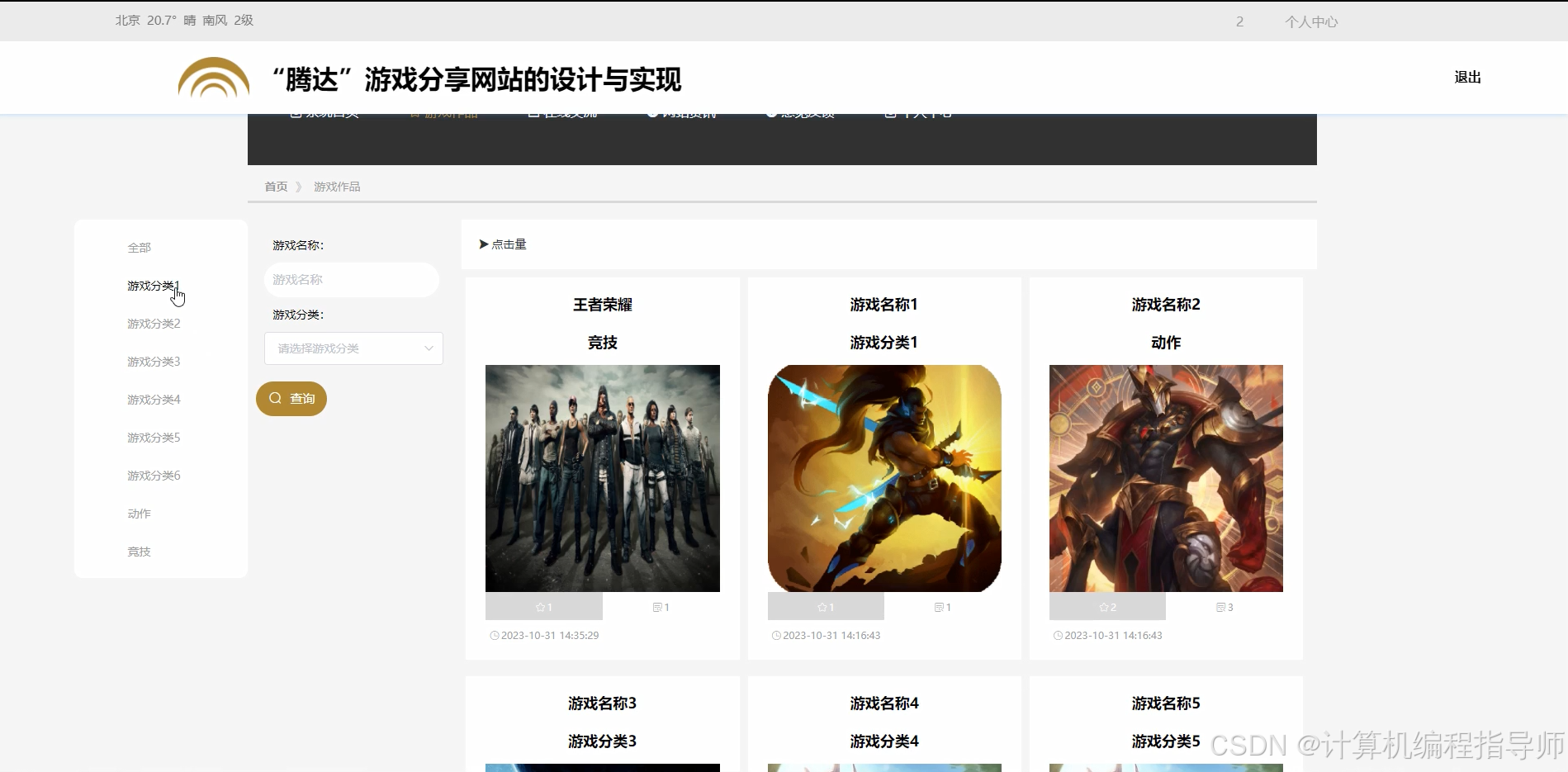Open the 游戏名称1 game cover image
Image resolution: width=1568 pixels, height=772 pixels.
pyautogui.click(x=884, y=478)
